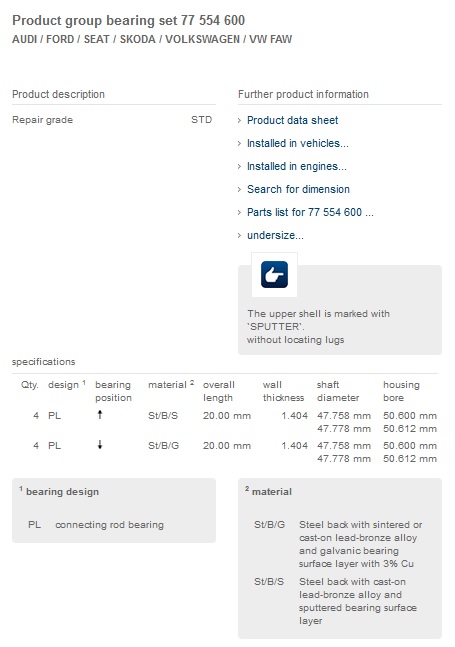This screenshot has height=647, width=455.
Task: Click chevron beside Installed in vehicles
Action: pyautogui.click(x=239, y=144)
